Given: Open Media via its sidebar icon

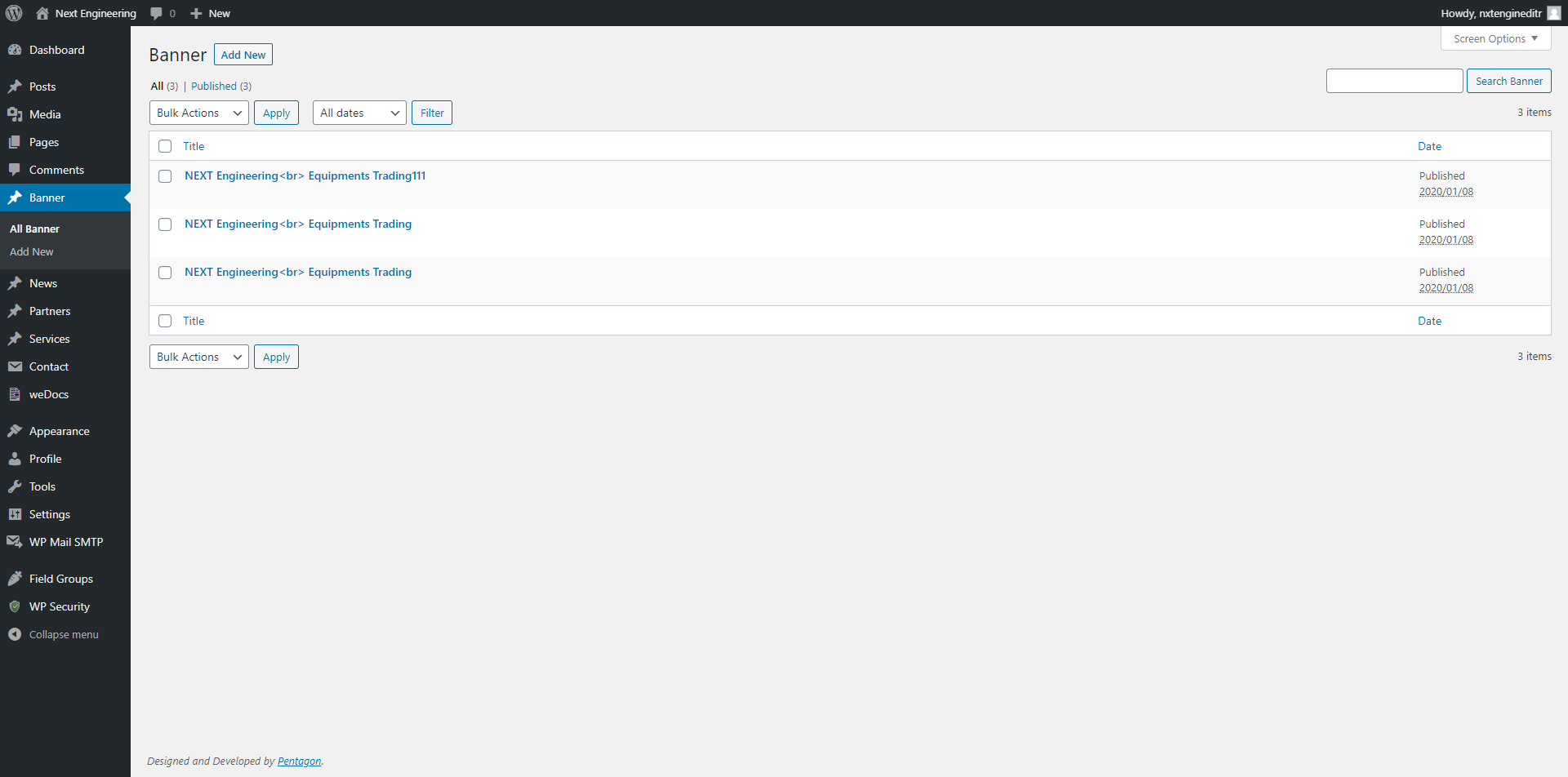Looking at the screenshot, I should (x=15, y=114).
